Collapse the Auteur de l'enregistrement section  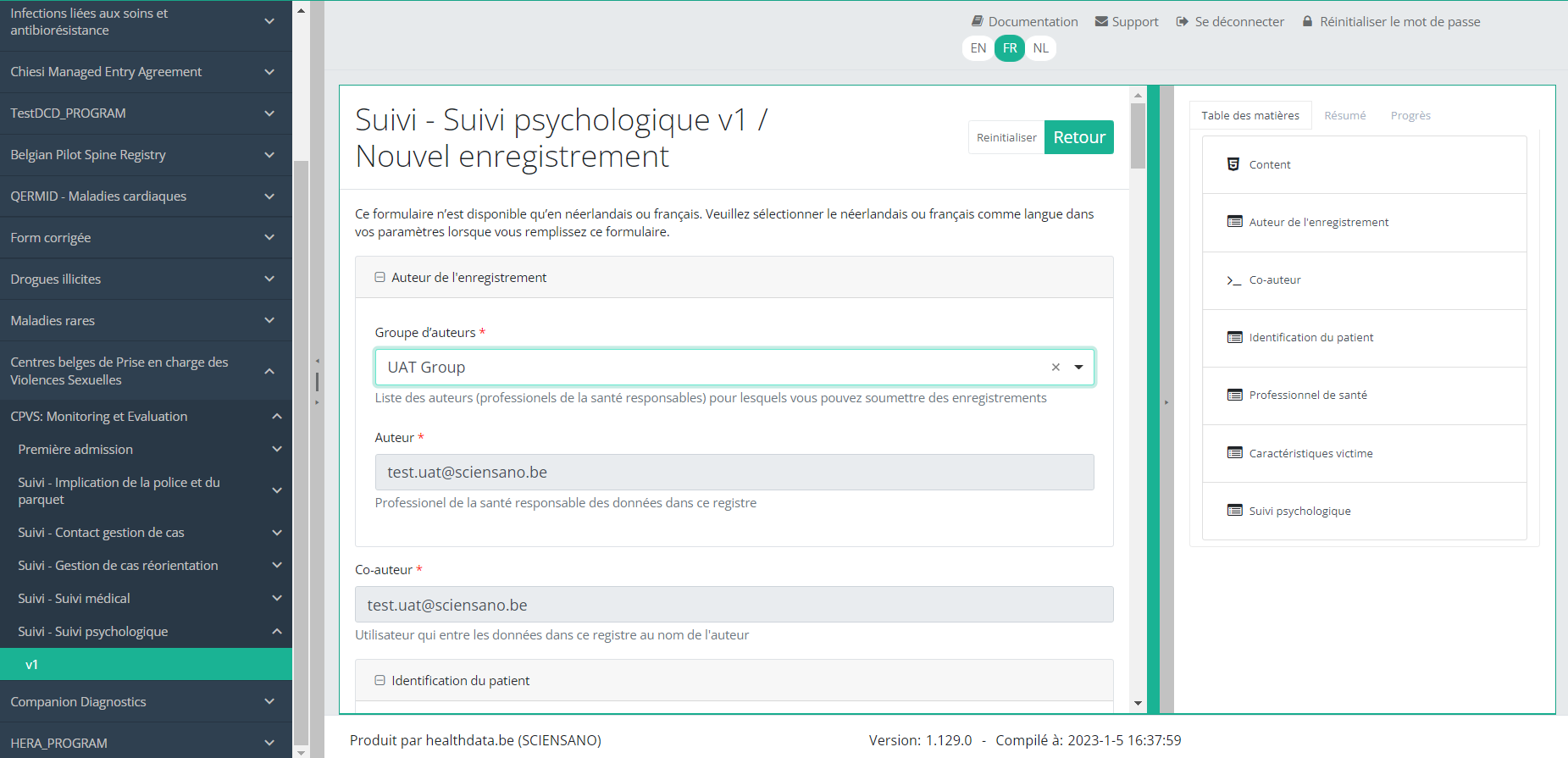380,278
